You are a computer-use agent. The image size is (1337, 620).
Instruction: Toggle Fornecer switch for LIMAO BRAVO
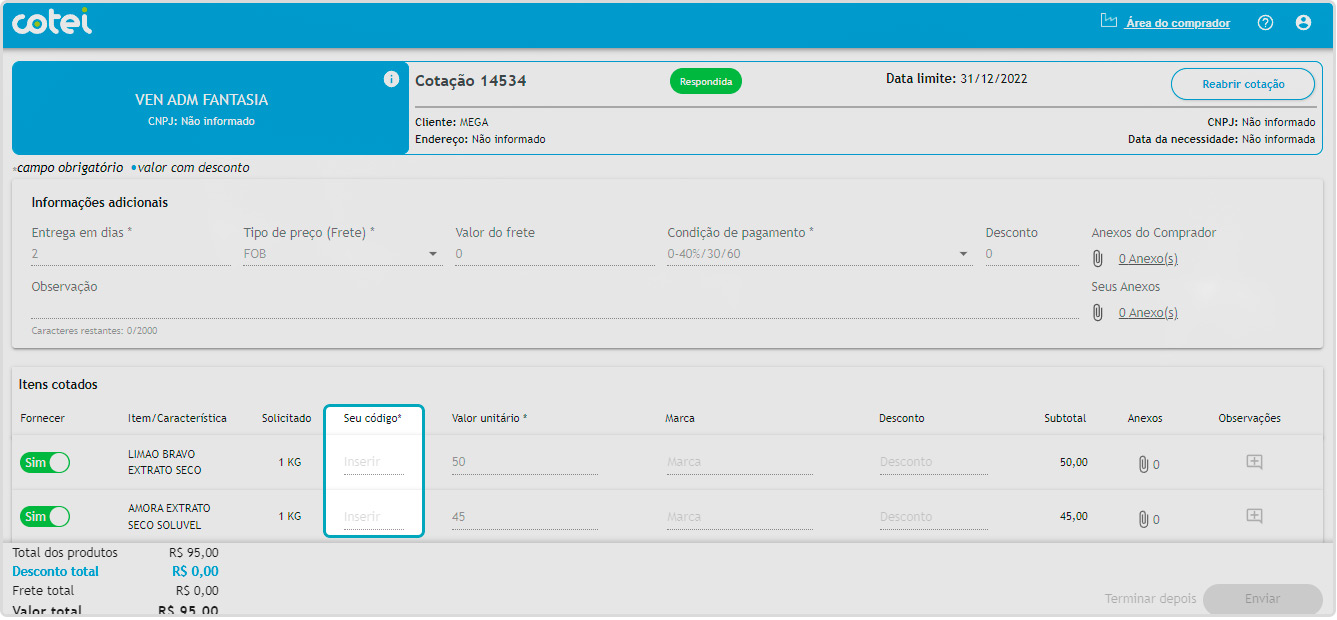45,463
